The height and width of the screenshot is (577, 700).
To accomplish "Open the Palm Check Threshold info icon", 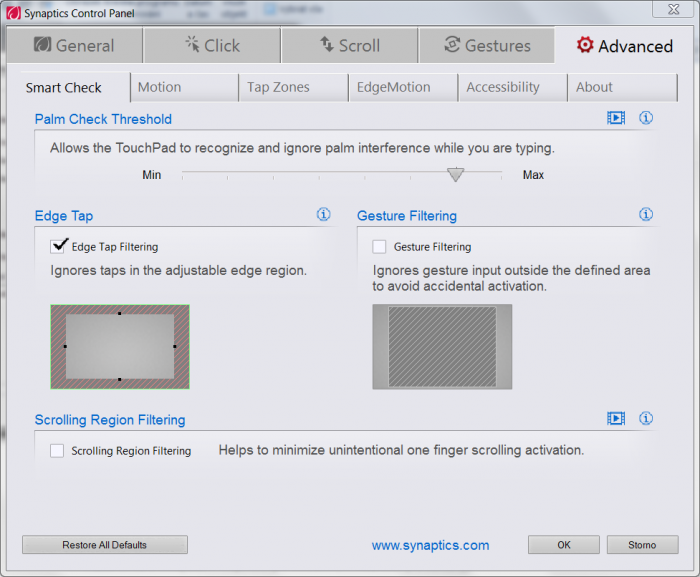I will (646, 118).
